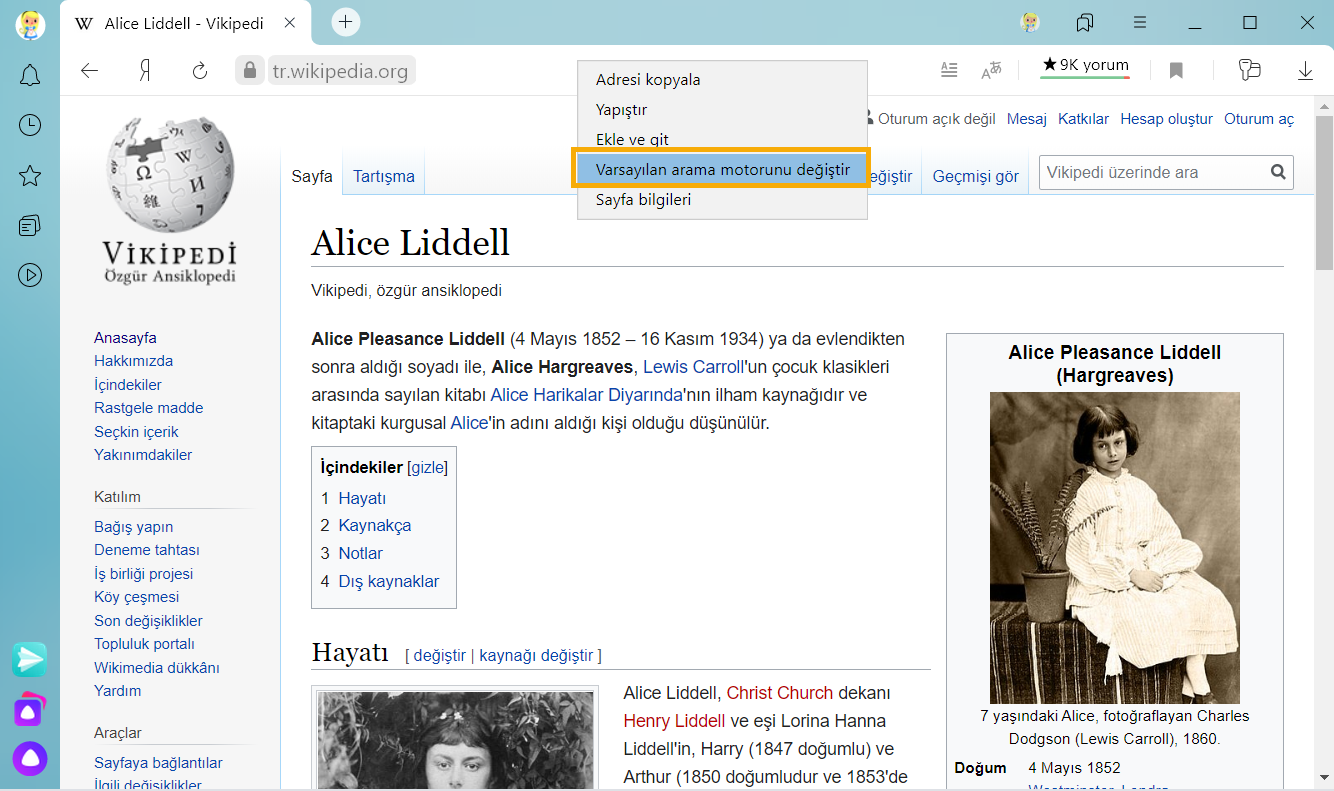
Task: Open 'Rastgele madde' link
Action: coord(148,408)
